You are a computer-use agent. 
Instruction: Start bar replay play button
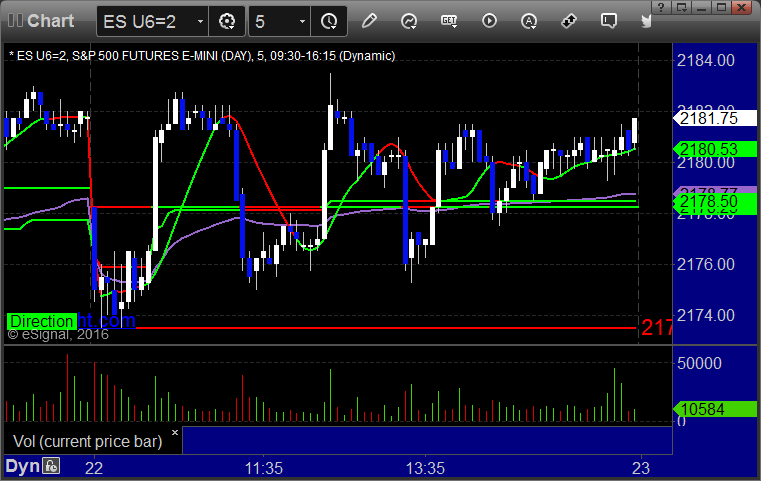(x=489, y=21)
